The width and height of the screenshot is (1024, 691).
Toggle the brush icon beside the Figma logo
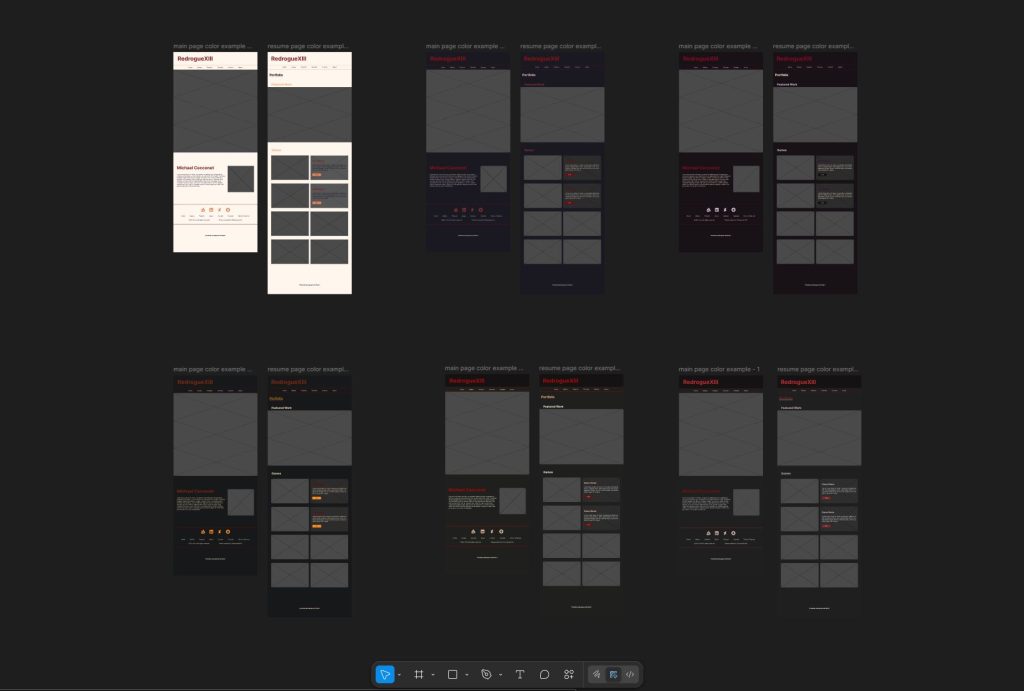(x=596, y=674)
